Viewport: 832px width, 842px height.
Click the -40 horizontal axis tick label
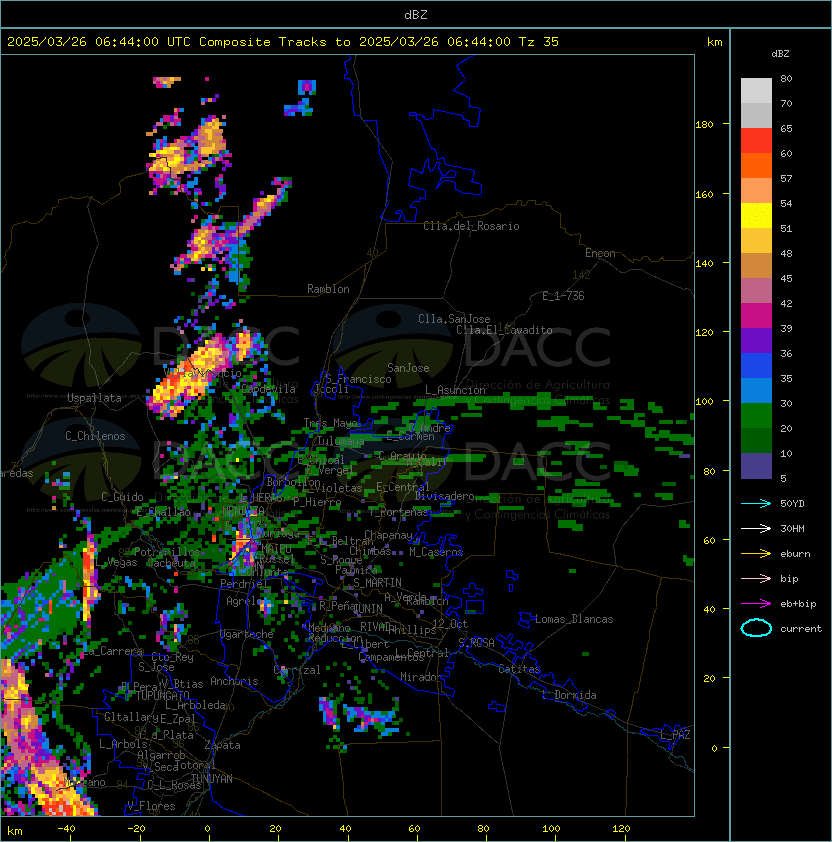pyautogui.click(x=66, y=829)
